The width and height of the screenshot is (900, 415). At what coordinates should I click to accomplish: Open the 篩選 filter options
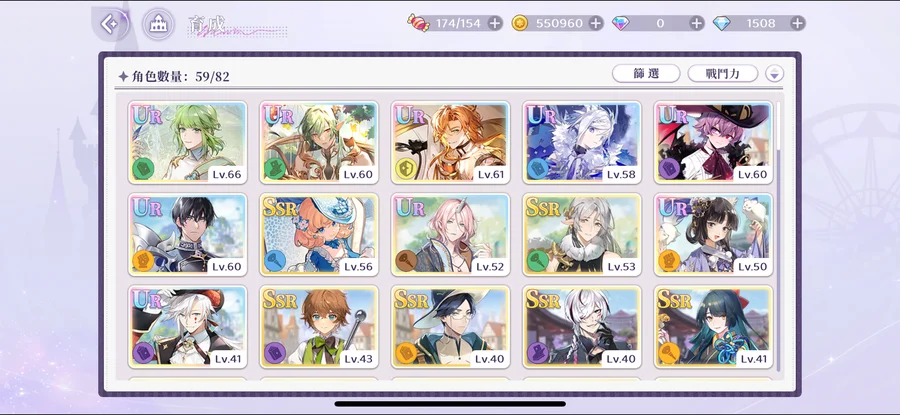point(646,73)
